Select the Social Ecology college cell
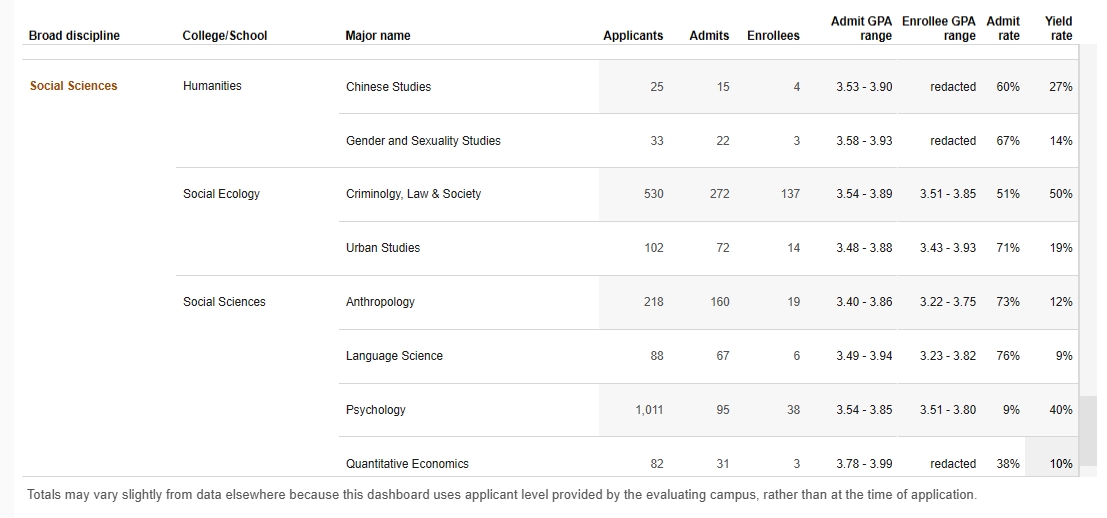Viewport: 1107px width, 518px height. (221, 194)
